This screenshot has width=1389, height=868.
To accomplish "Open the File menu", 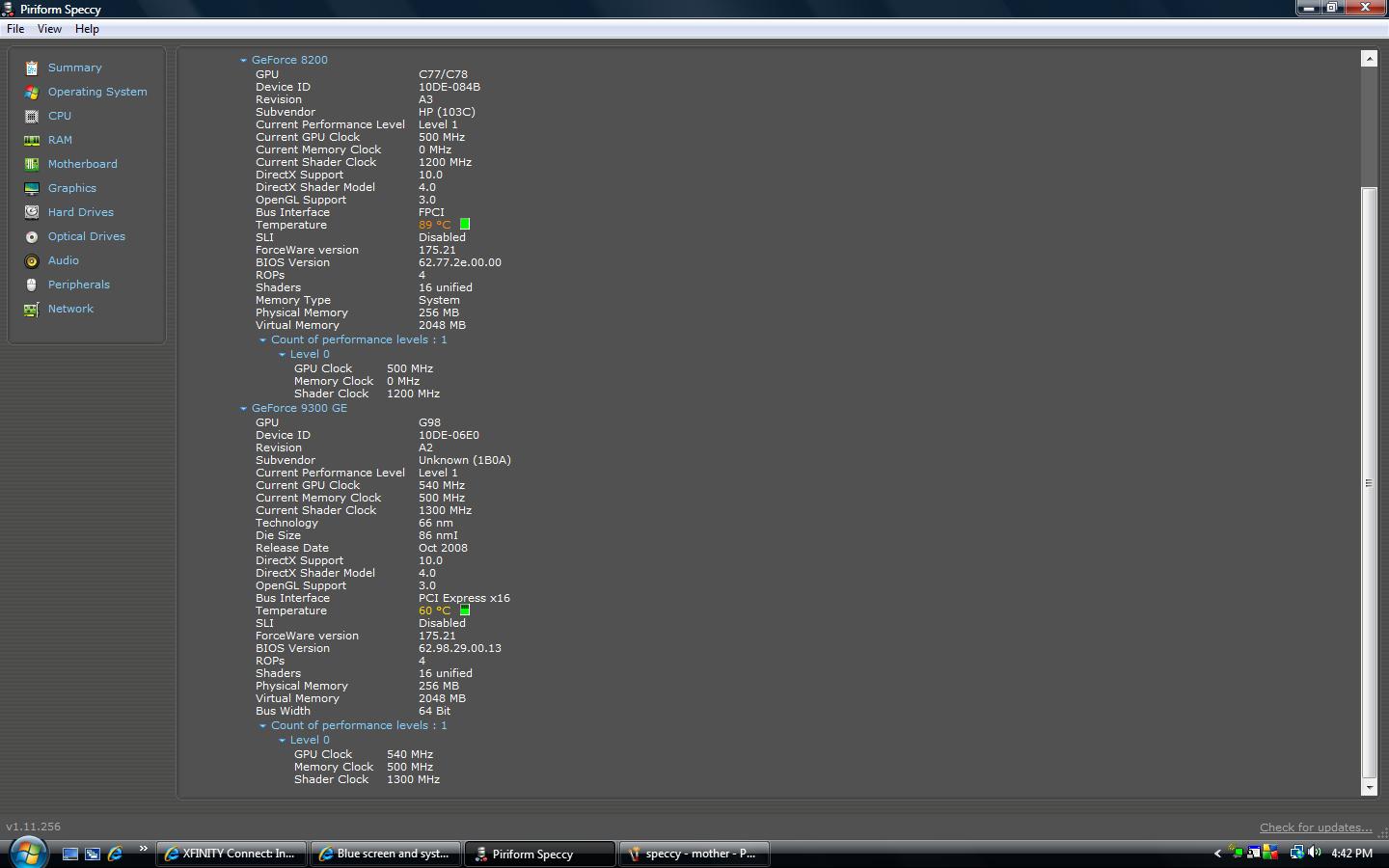I will pyautogui.click(x=15, y=29).
